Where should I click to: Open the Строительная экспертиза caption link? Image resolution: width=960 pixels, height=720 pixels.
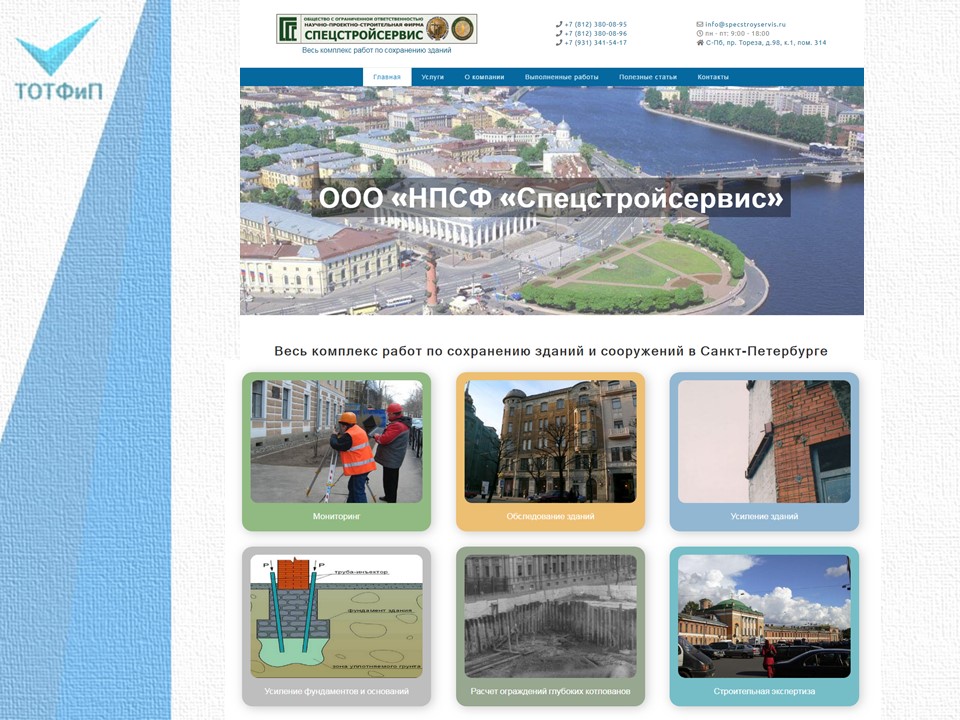[x=764, y=691]
